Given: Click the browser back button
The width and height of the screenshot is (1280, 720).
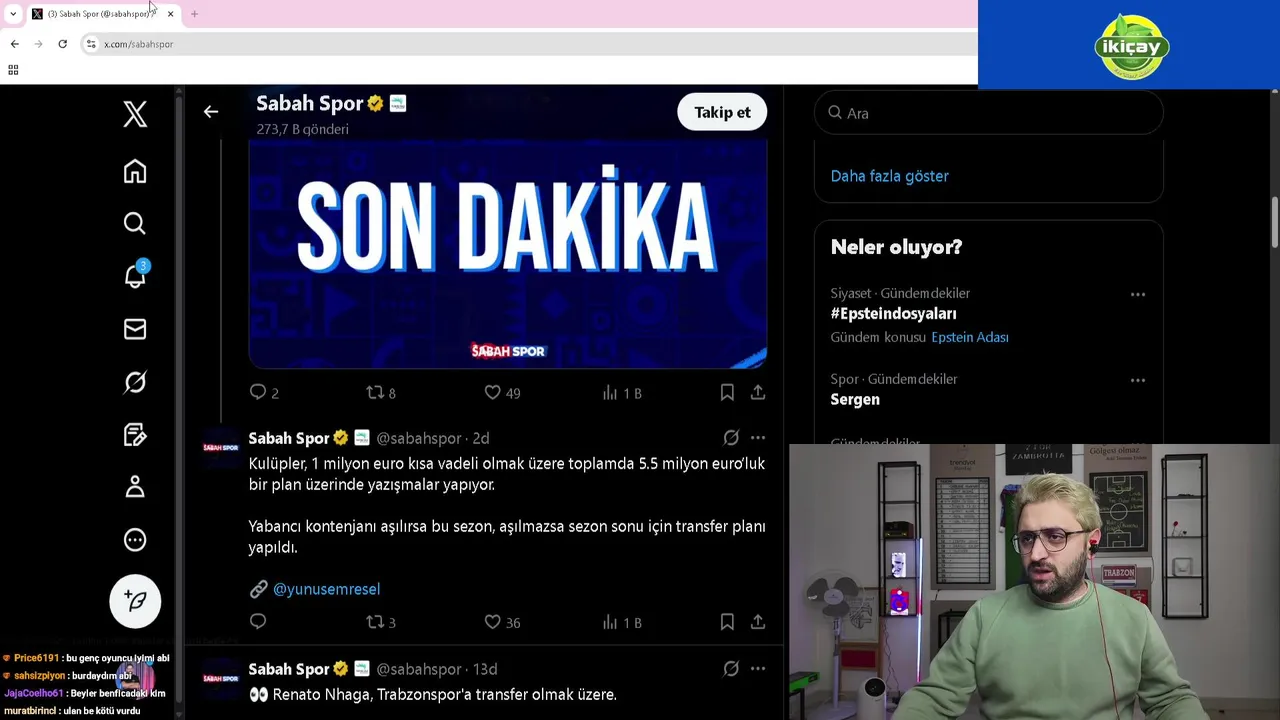Looking at the screenshot, I should (14, 44).
